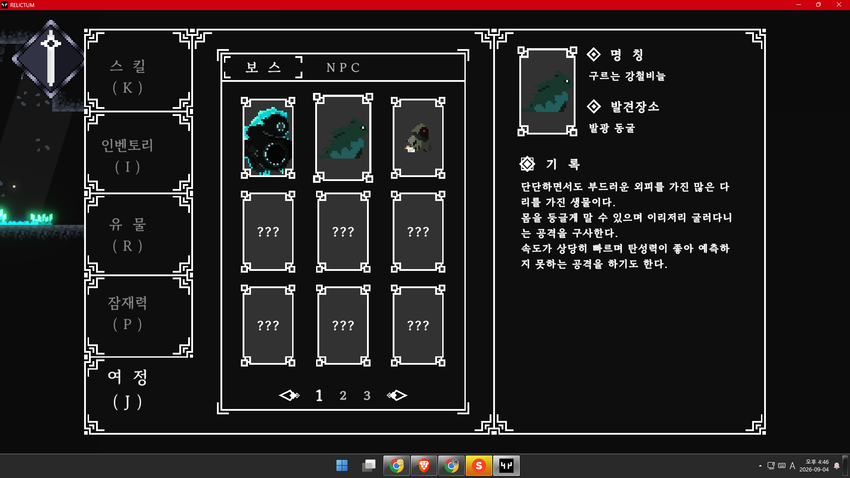Viewport: 850px width, 478px height.
Task: Open the 인벤토리 (I) menu tab
Action: click(x=139, y=153)
